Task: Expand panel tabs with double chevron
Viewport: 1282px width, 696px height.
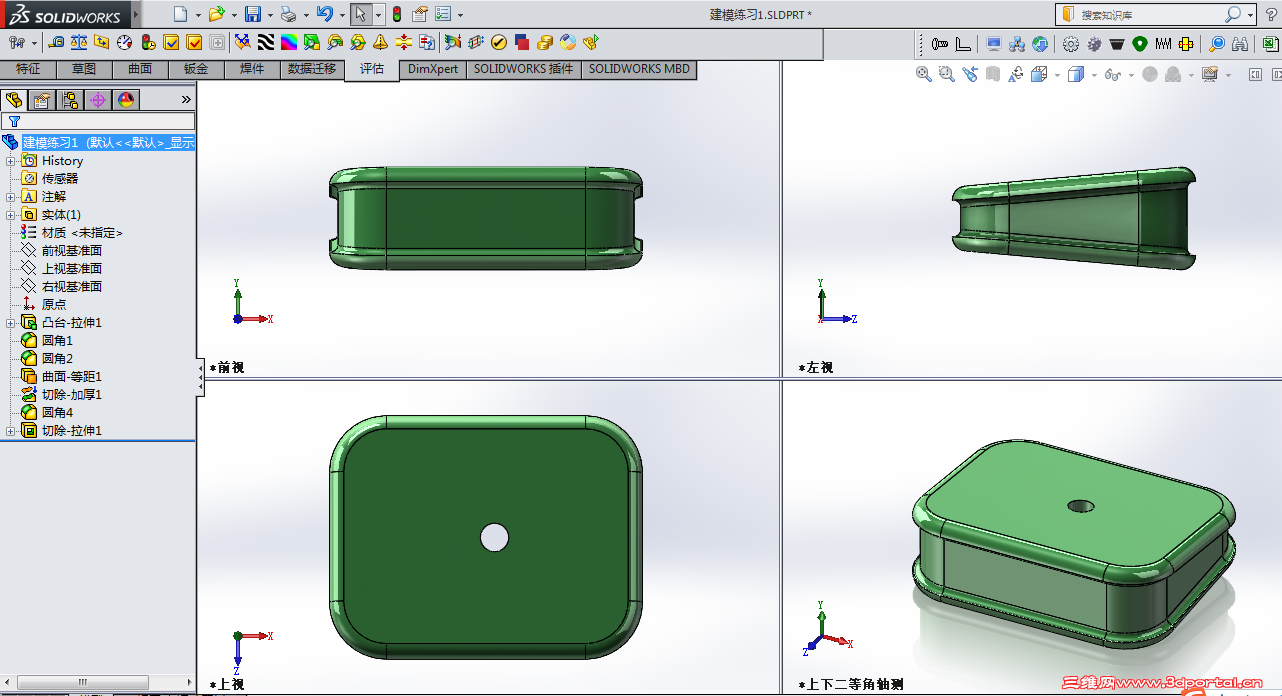Action: tap(185, 100)
